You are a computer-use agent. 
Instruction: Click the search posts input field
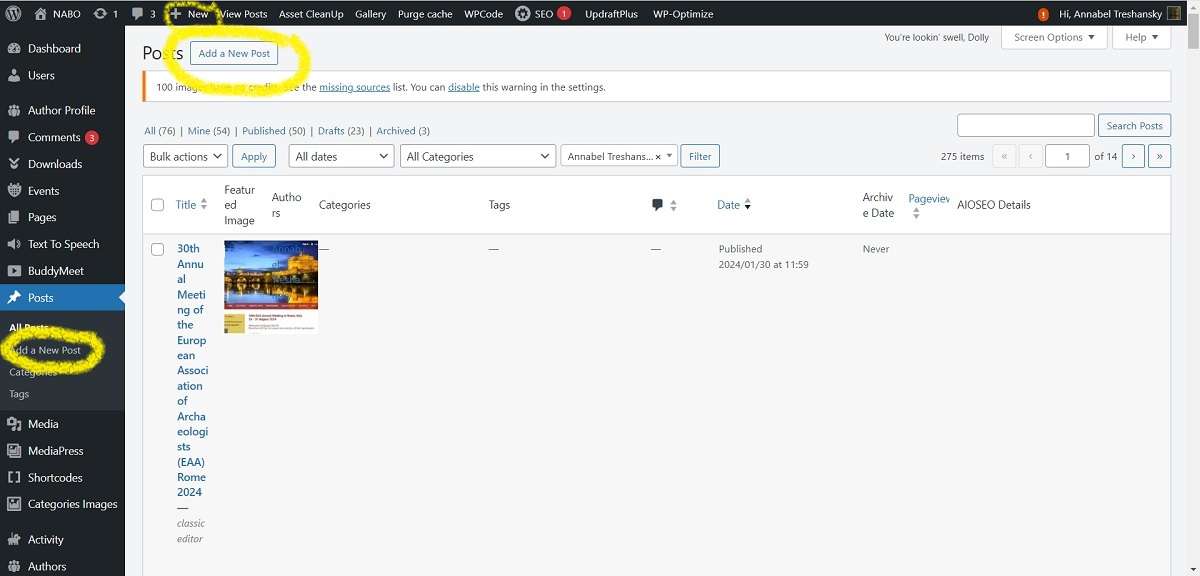point(1025,126)
